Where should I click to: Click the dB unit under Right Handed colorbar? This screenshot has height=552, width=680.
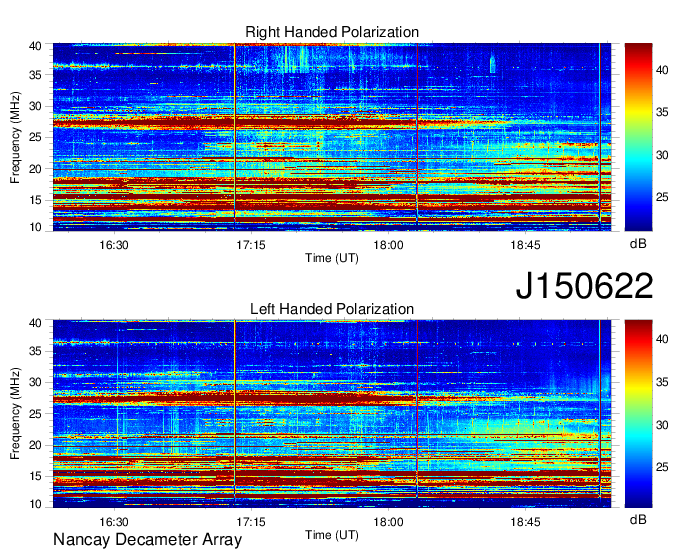click(638, 244)
